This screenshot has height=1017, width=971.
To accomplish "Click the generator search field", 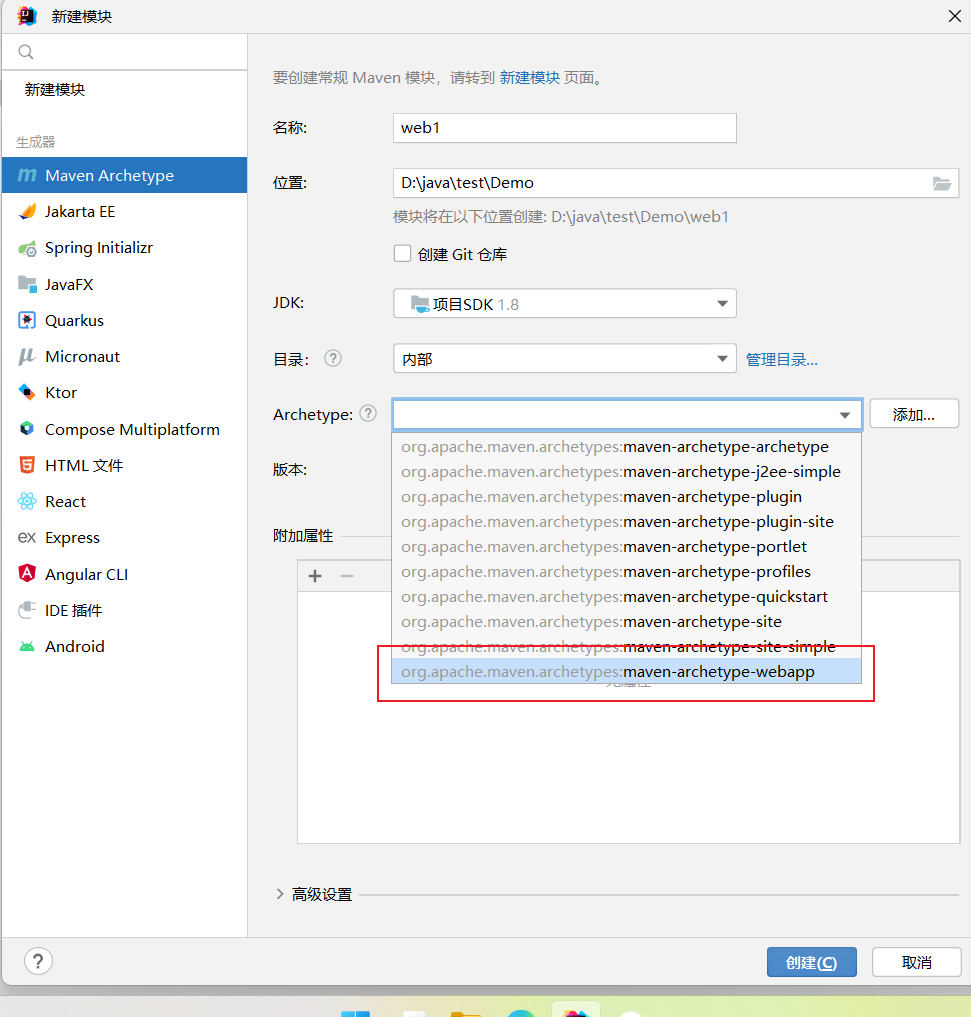I will click(x=125, y=52).
